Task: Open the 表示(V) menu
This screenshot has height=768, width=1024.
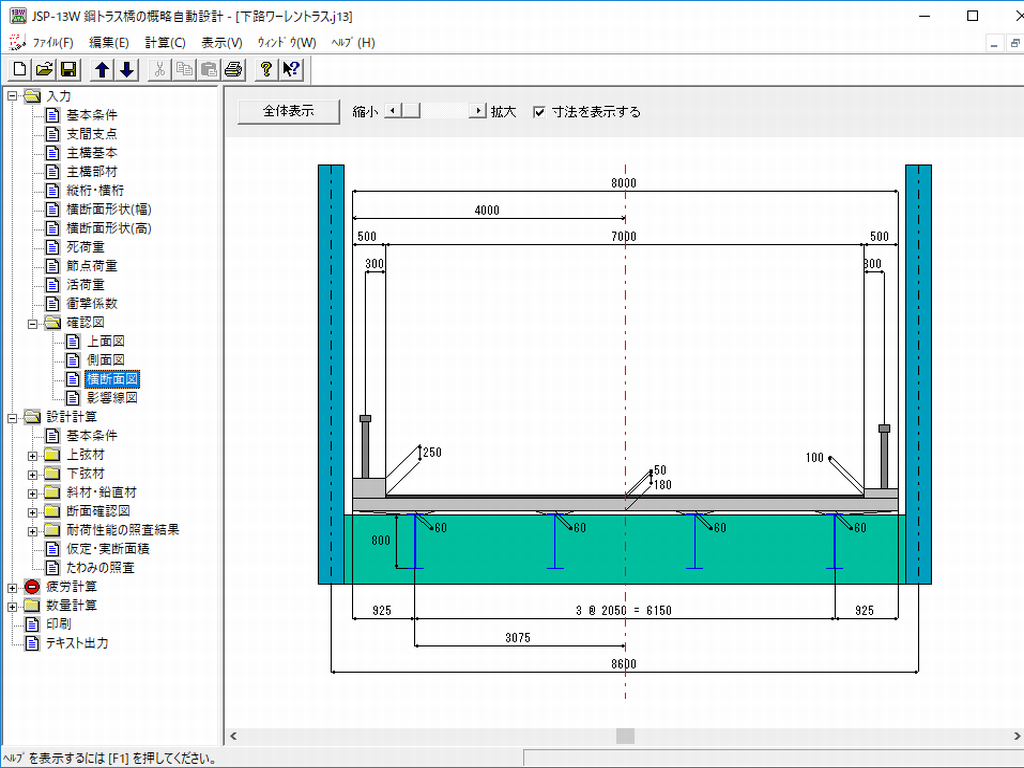Action: click(x=221, y=43)
